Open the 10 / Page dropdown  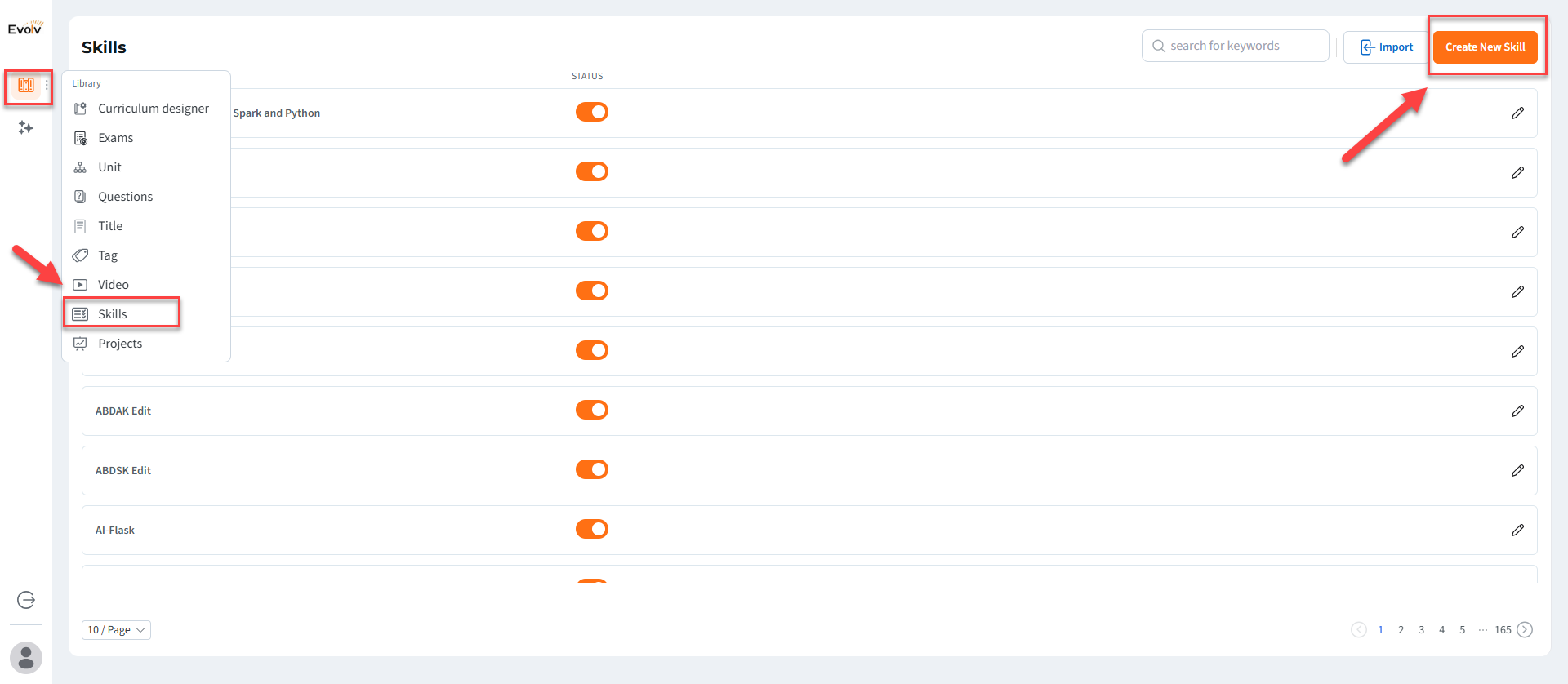click(116, 630)
